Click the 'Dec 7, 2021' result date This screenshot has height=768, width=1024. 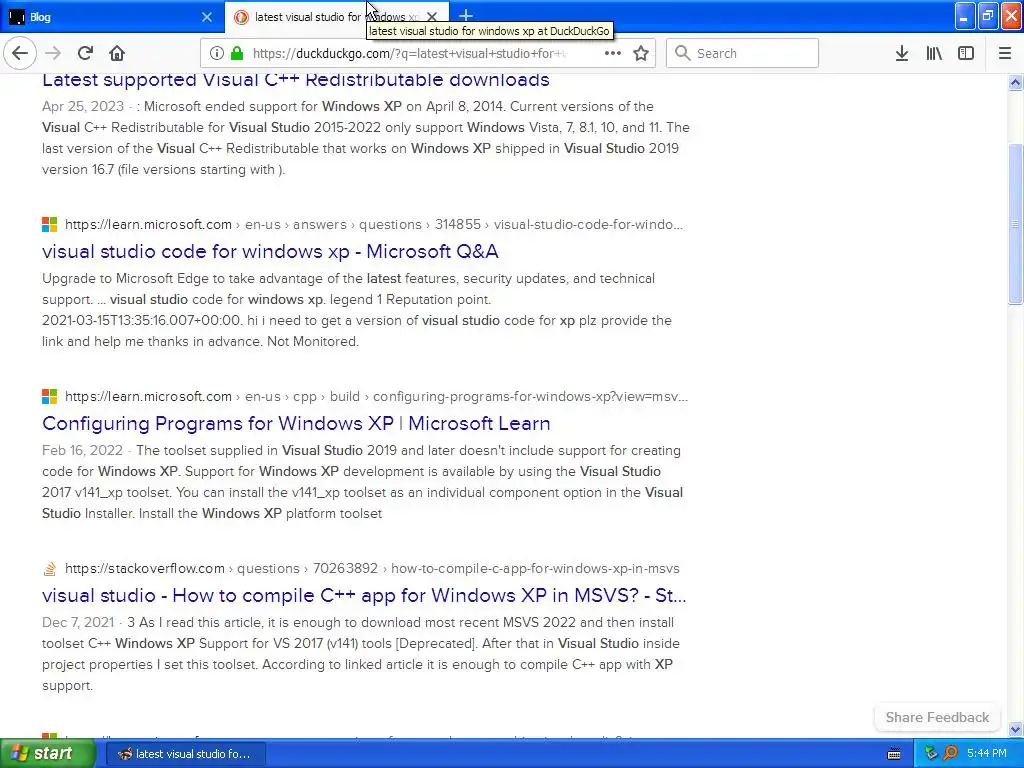coord(78,622)
